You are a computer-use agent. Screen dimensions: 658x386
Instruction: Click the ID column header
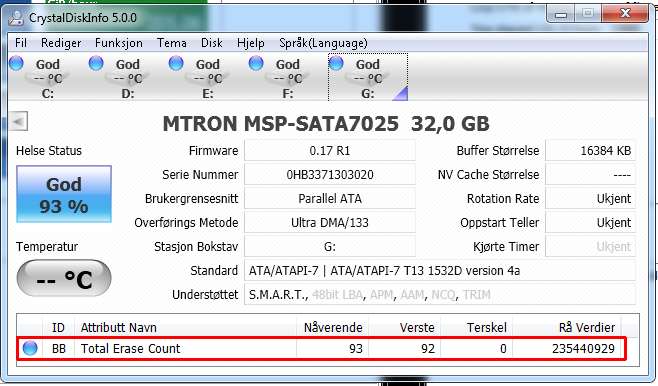coord(58,327)
